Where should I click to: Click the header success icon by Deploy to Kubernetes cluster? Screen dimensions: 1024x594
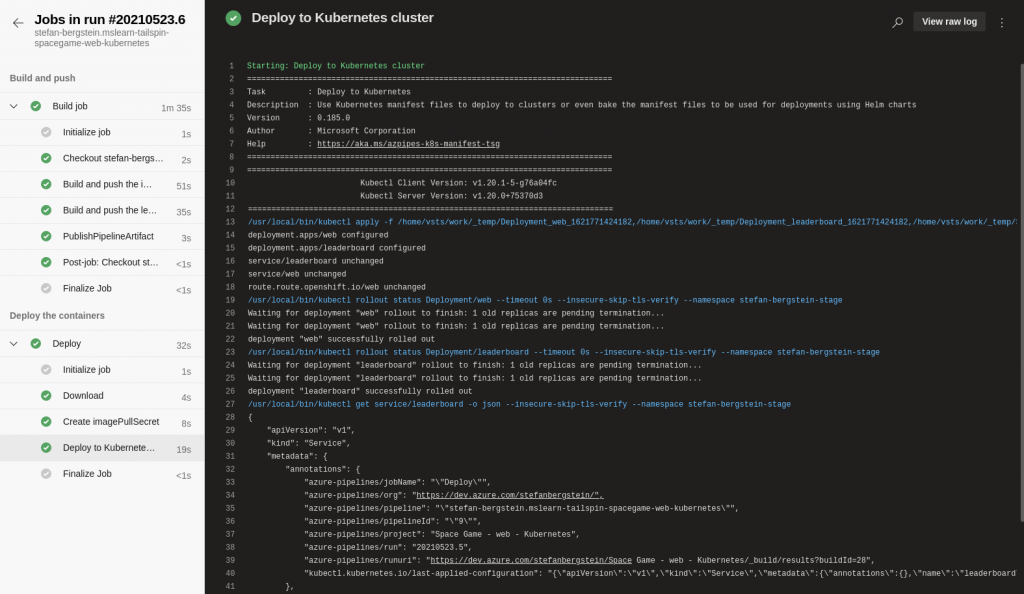233,18
